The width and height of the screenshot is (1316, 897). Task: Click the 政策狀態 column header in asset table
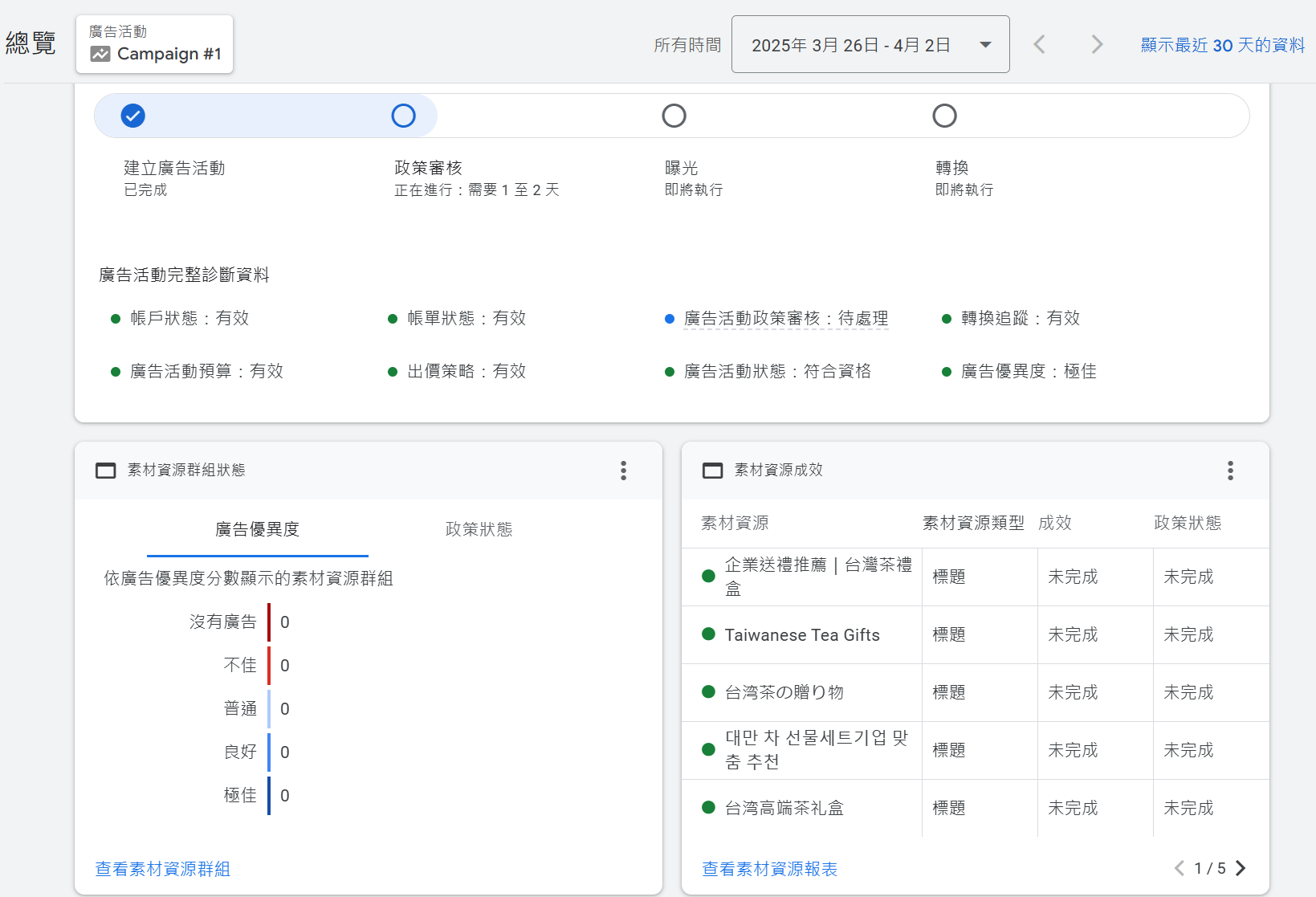(x=1188, y=524)
